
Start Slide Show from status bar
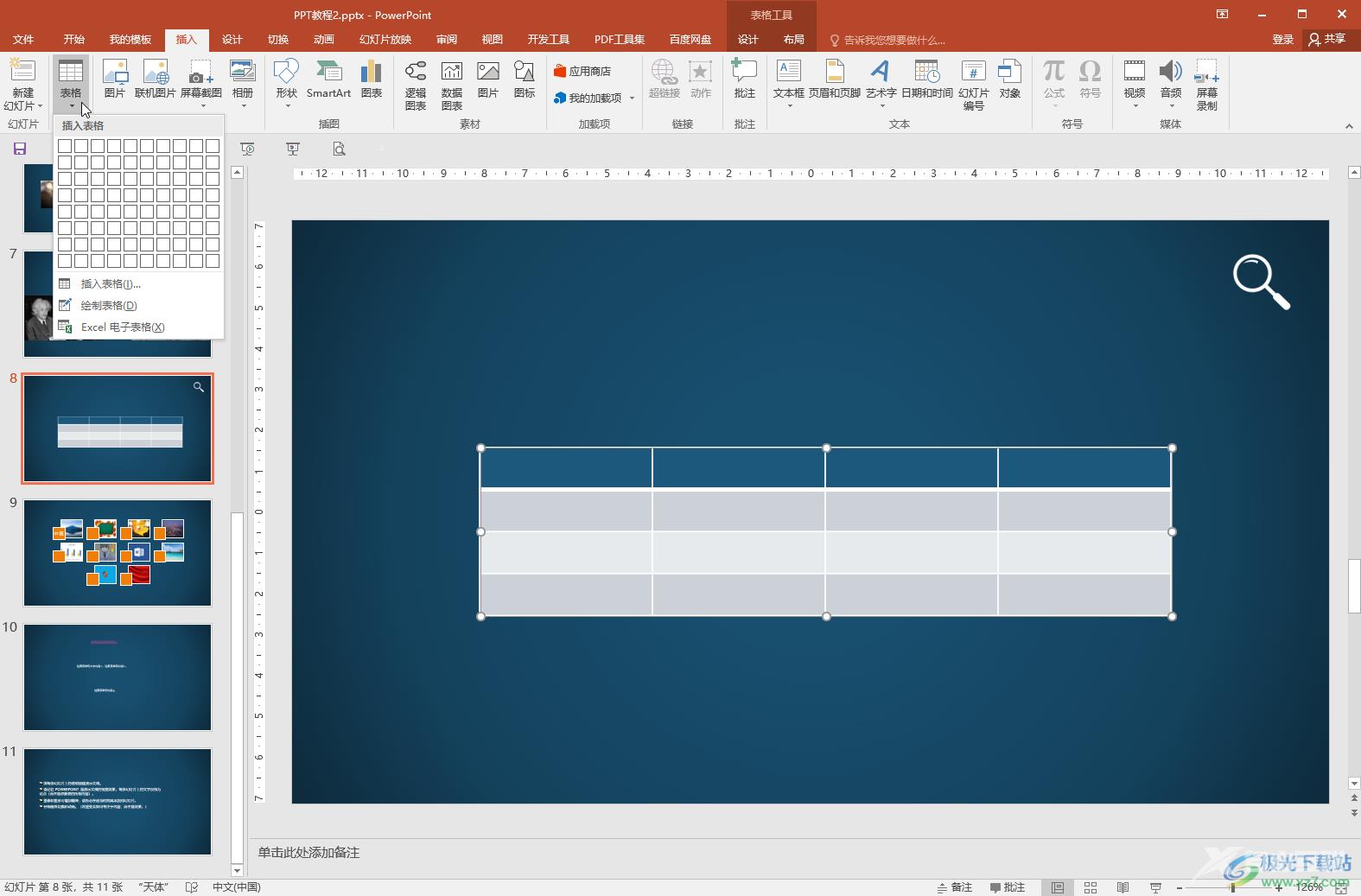[x=1155, y=887]
